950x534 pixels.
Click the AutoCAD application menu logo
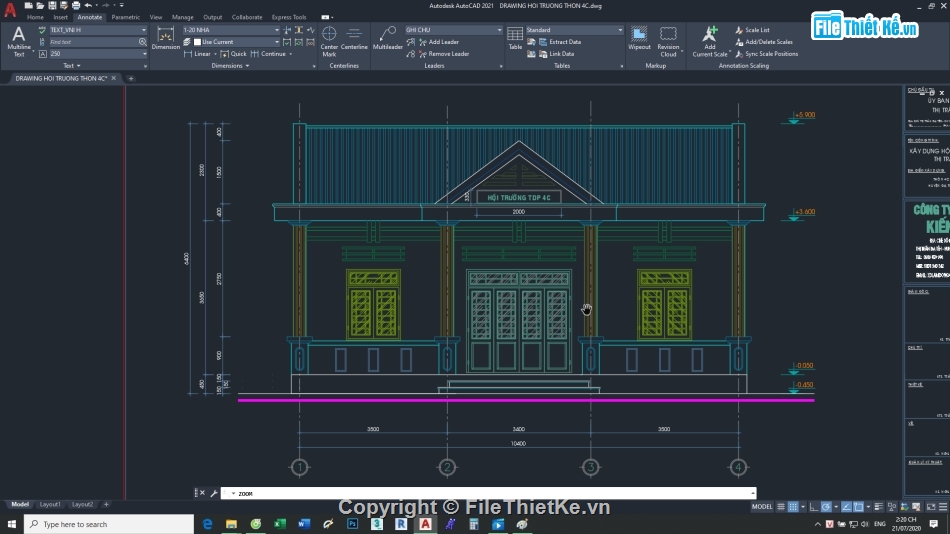point(10,9)
